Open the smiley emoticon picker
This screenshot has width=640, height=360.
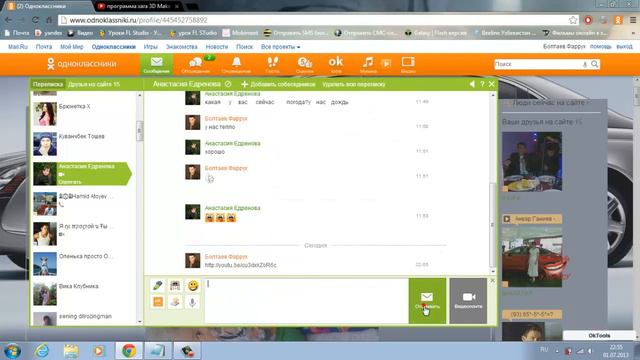(193, 285)
